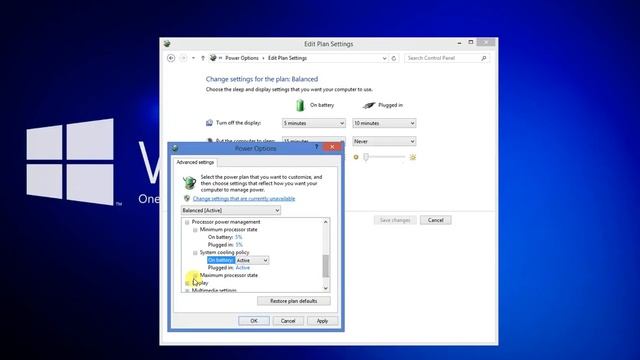Click the settings tree scroll down arrow

coord(326,288)
